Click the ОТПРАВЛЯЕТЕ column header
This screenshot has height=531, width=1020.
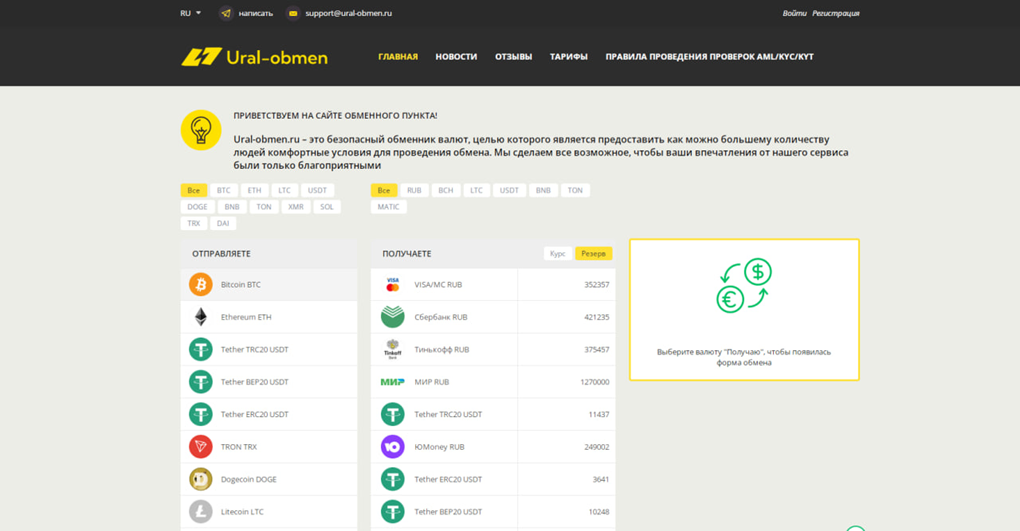click(x=221, y=254)
